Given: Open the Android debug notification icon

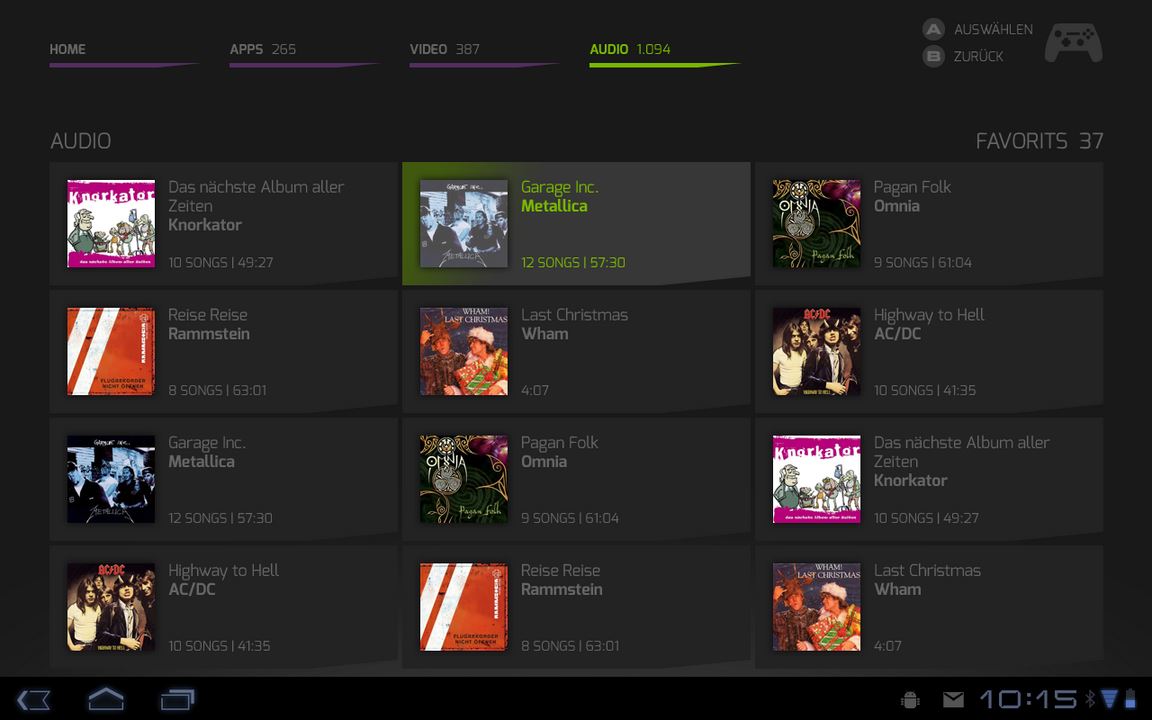Looking at the screenshot, I should pos(910,699).
